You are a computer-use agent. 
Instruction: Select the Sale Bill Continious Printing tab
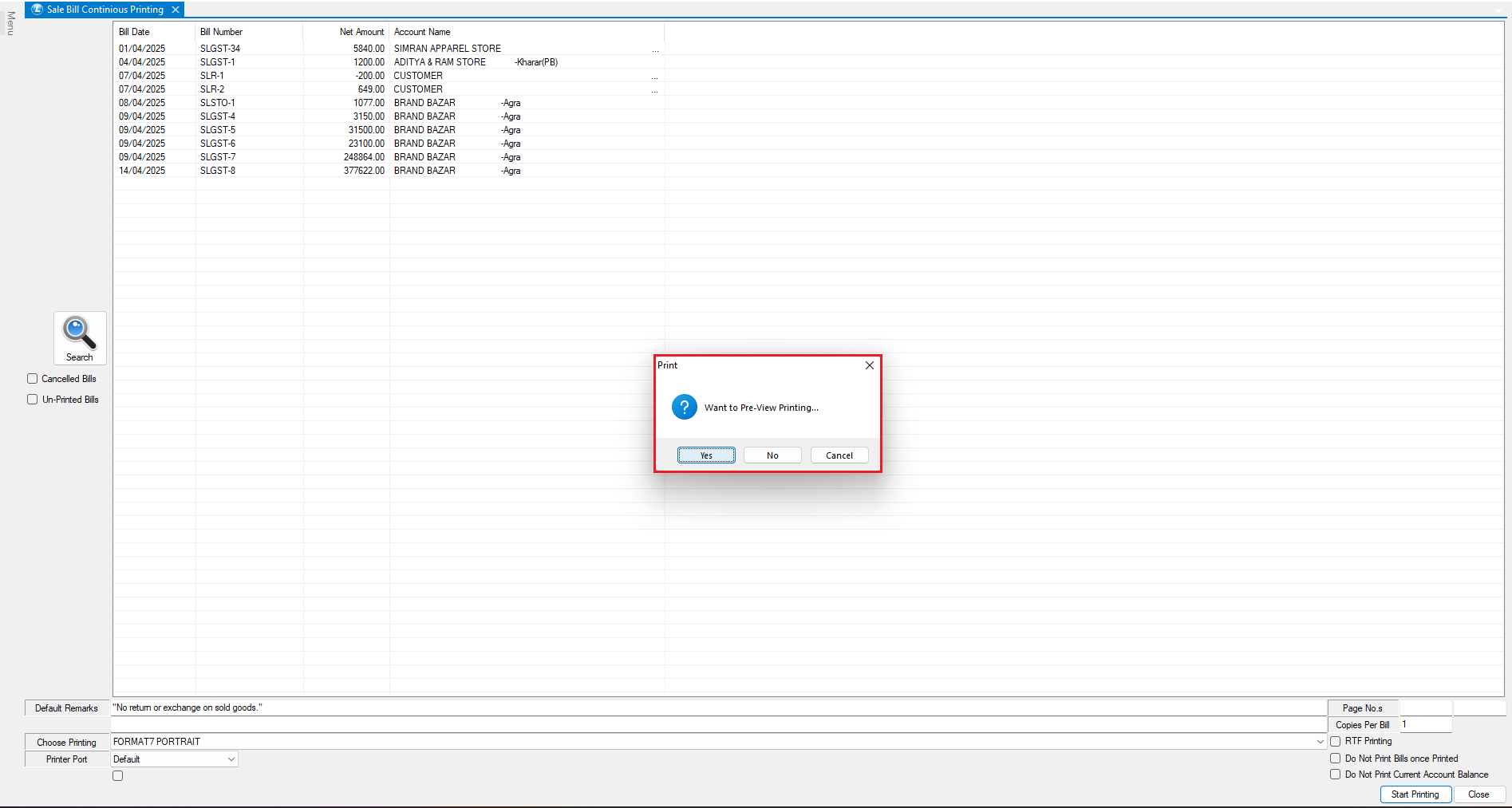coord(105,10)
